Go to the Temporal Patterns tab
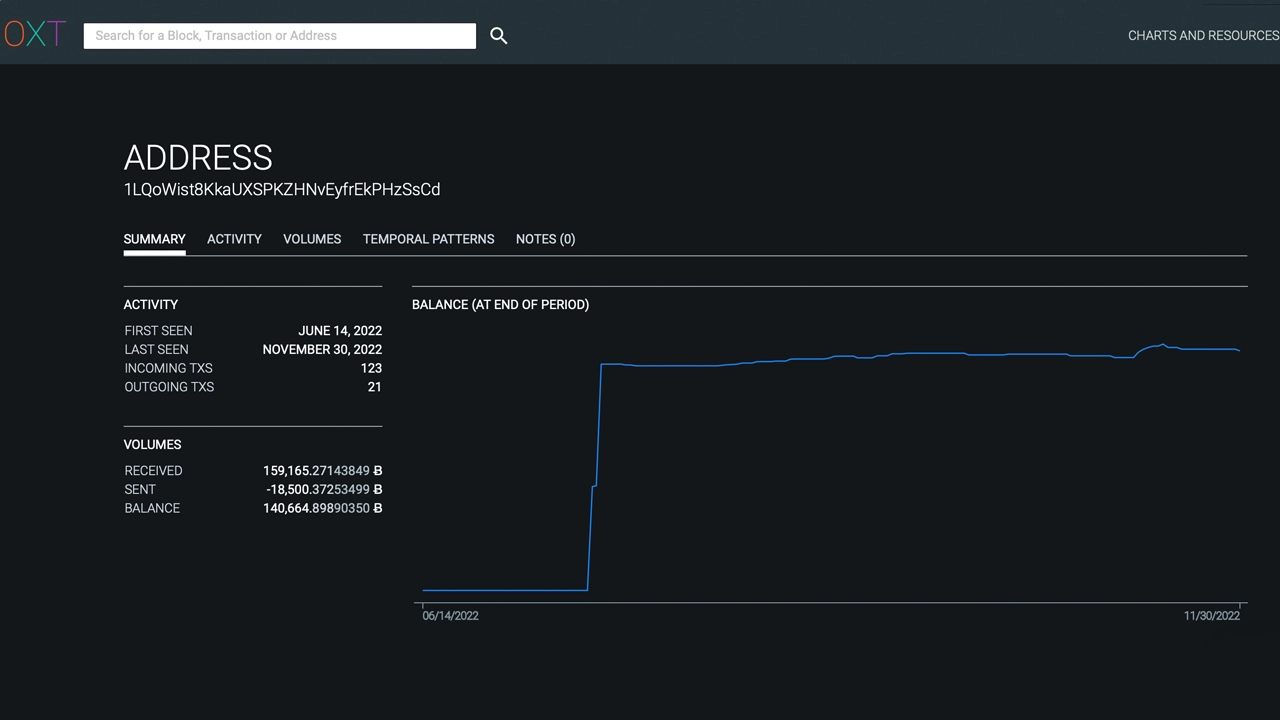 coord(428,239)
